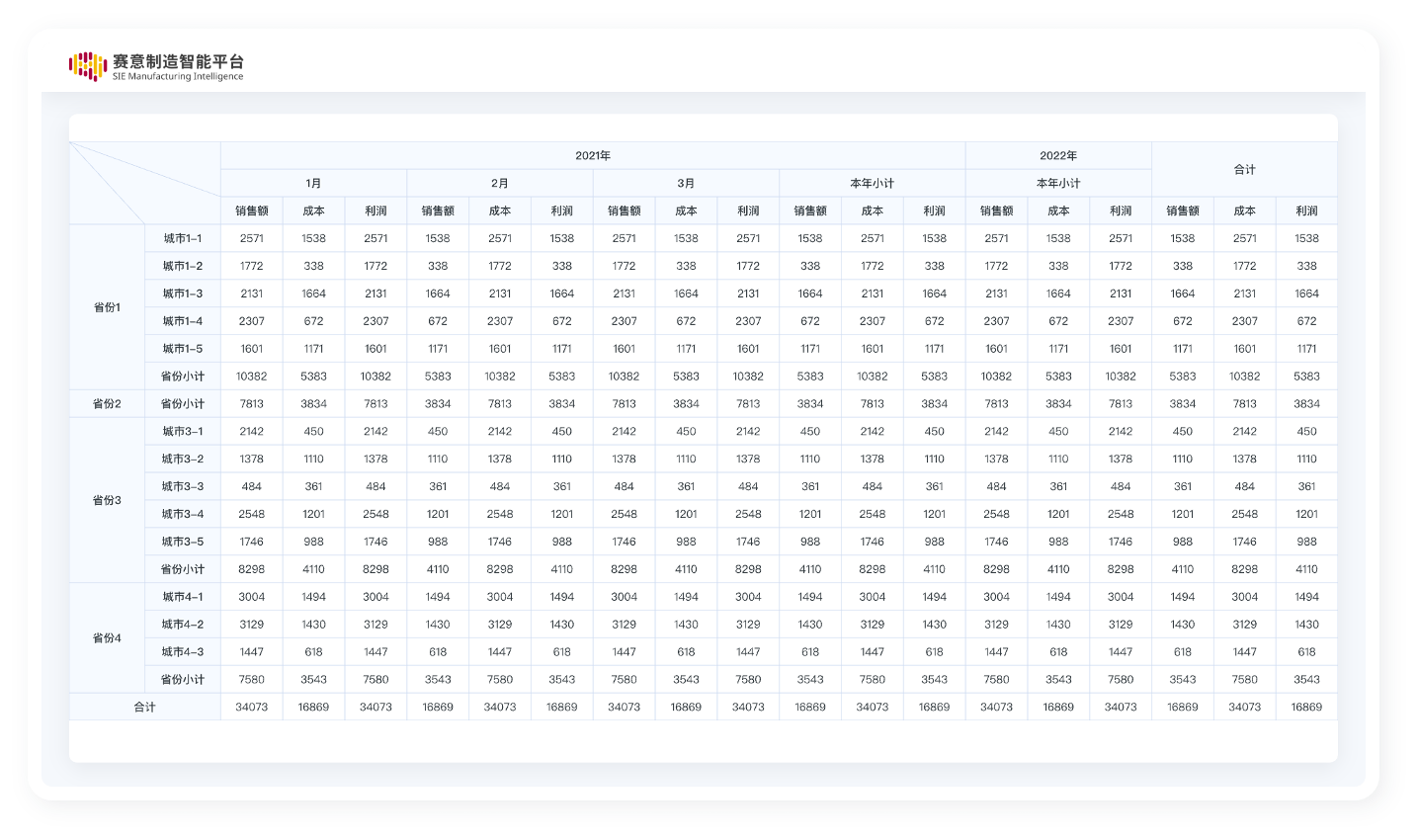This screenshot has height=840, width=1419.
Task: Click the 城市3-4 row label
Action: point(183,514)
